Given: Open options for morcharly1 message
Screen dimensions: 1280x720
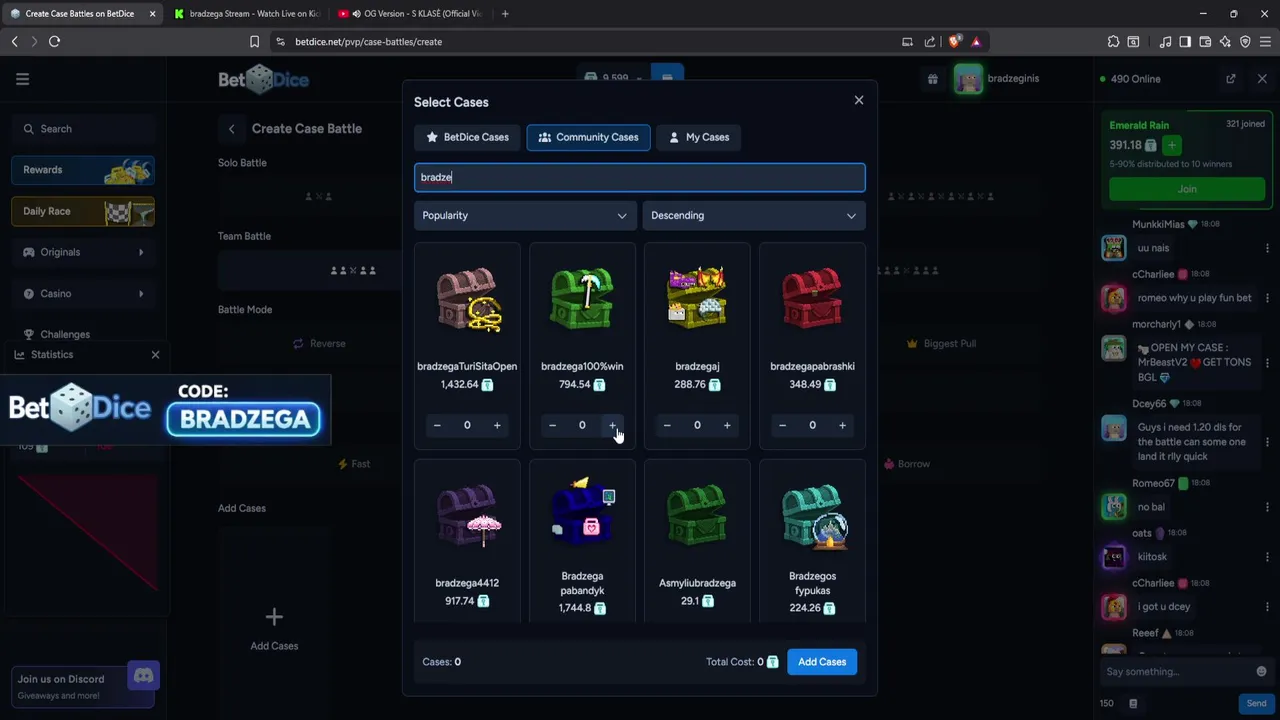Looking at the screenshot, I should pos(1267,362).
